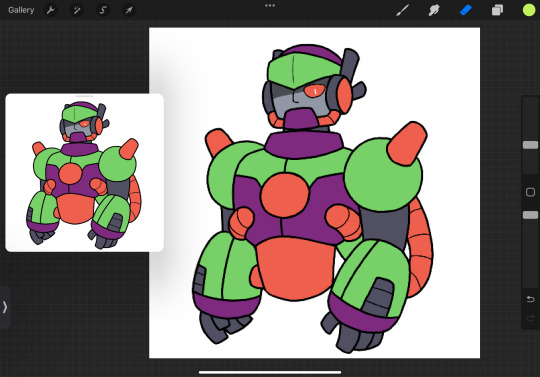Redo the action with the dimmed arrow
The image size is (540, 377).
(x=530, y=318)
